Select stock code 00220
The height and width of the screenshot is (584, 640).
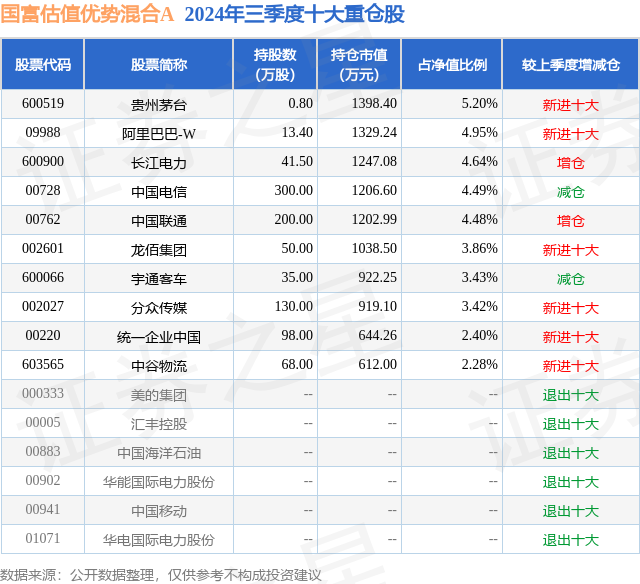point(43,335)
